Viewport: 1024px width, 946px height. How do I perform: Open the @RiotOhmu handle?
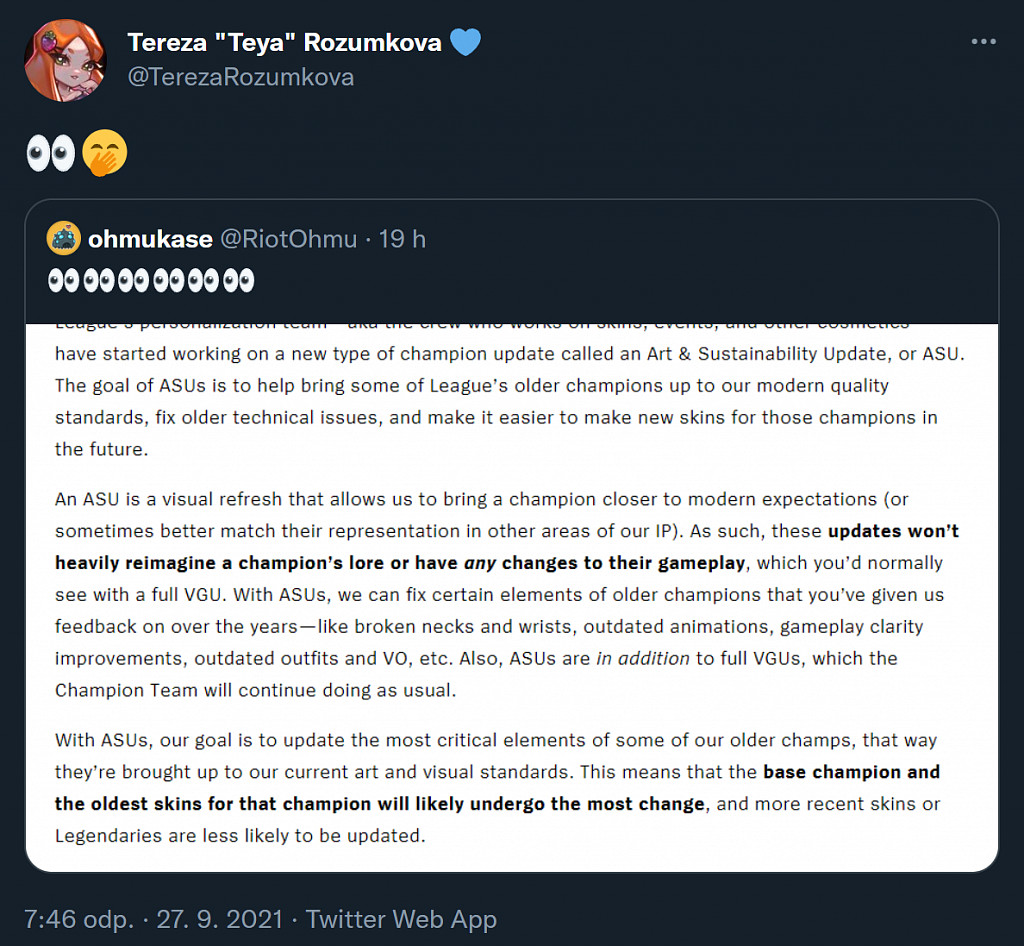pos(288,239)
